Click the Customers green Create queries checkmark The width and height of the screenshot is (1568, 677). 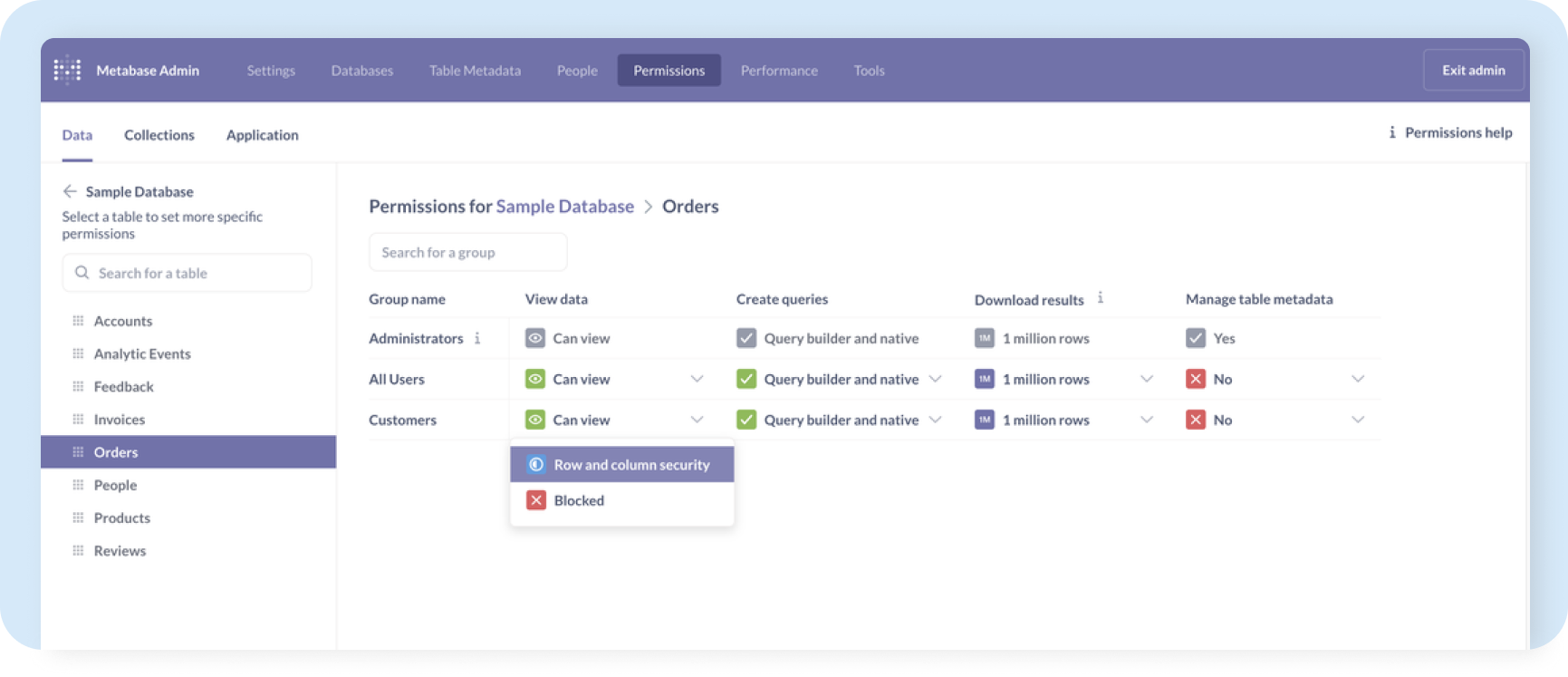(x=746, y=420)
